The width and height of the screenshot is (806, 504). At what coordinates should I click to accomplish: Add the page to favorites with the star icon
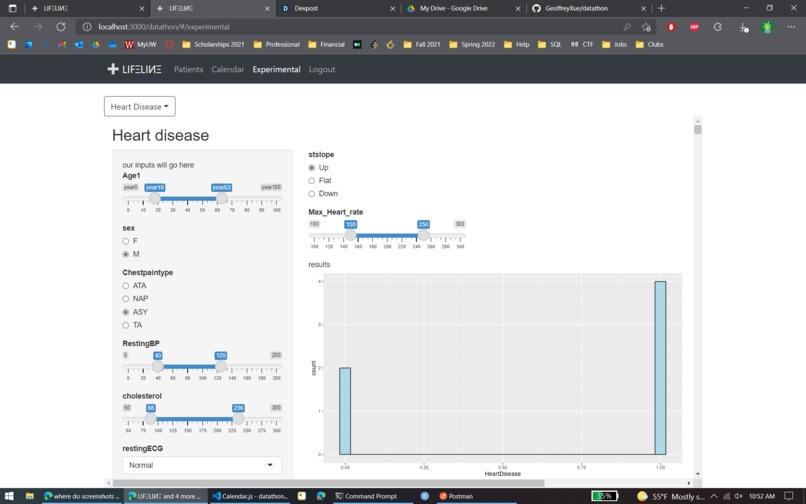tap(646, 27)
